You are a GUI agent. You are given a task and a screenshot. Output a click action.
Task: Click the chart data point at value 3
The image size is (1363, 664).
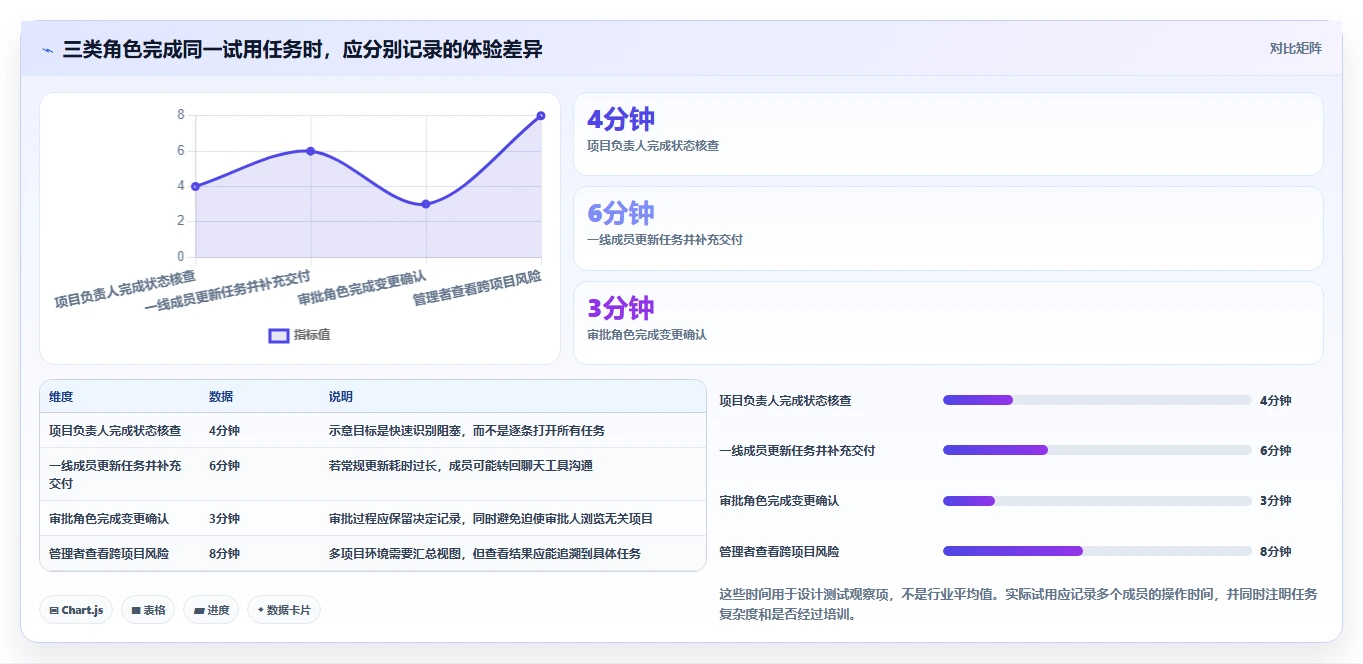pyautogui.click(x=426, y=204)
